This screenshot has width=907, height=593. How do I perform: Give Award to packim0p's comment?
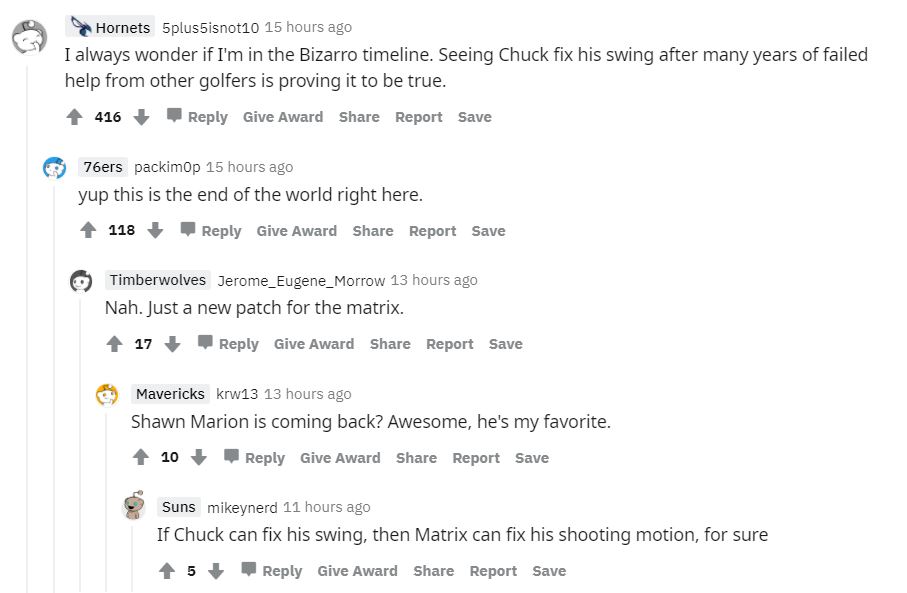tap(297, 231)
